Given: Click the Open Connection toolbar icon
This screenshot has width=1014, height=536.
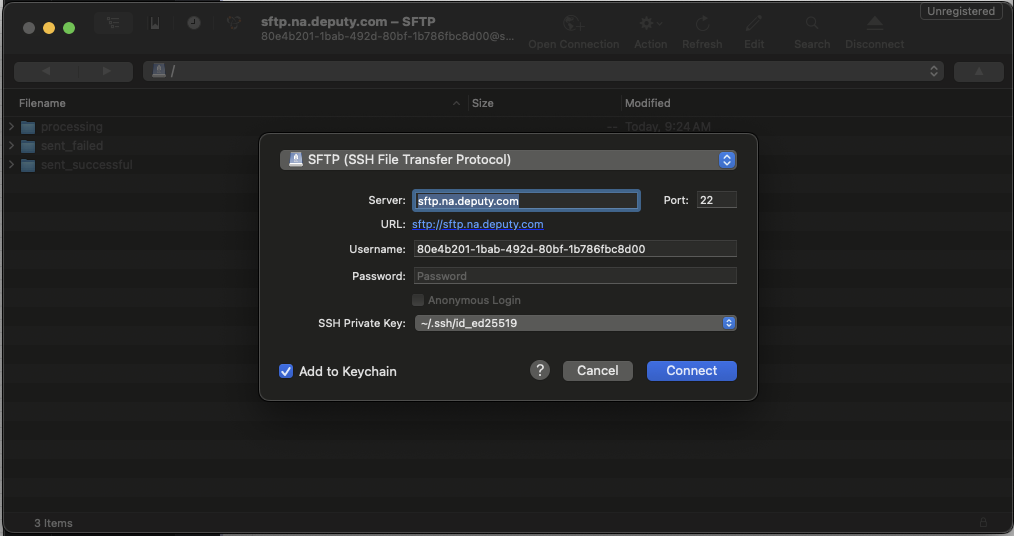Looking at the screenshot, I should (x=574, y=24).
